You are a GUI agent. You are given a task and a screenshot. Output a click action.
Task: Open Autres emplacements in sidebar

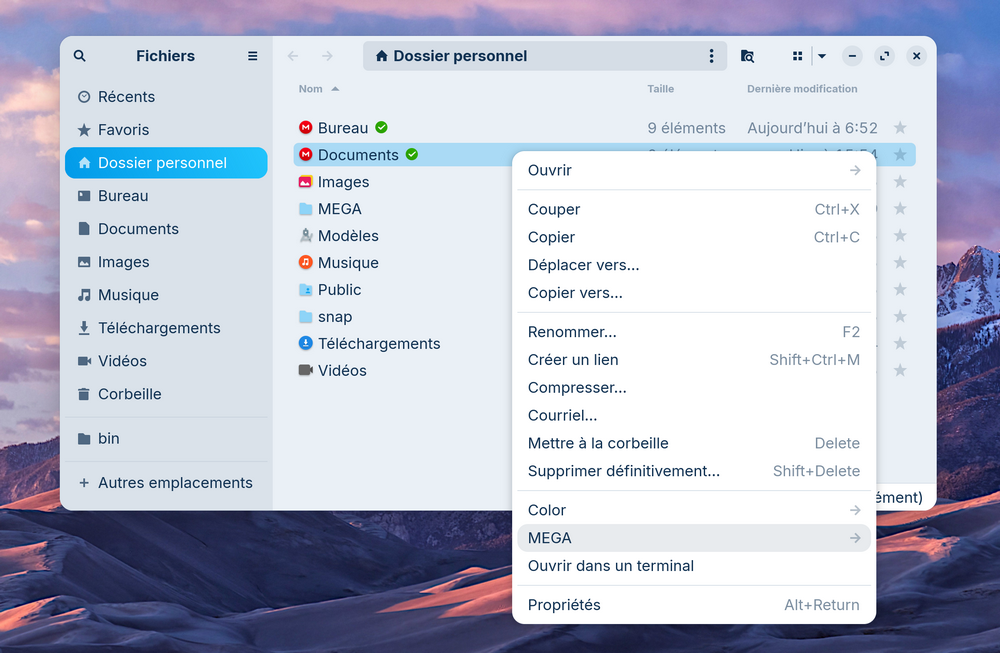tap(175, 483)
